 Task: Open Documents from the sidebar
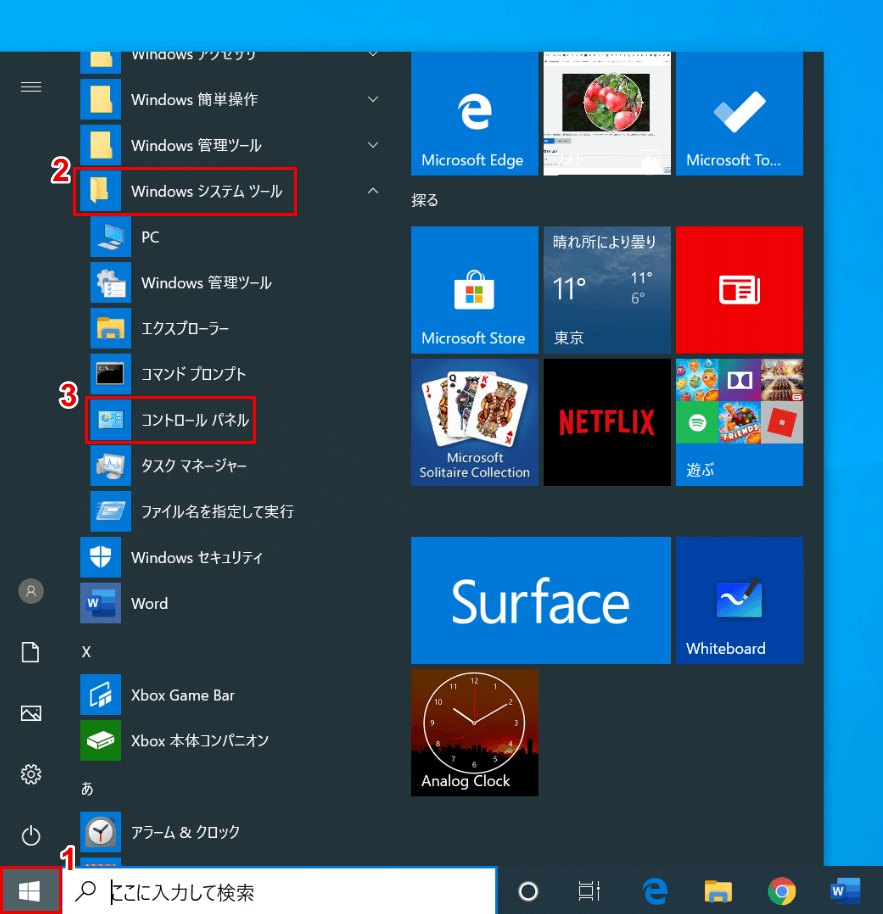point(31,652)
